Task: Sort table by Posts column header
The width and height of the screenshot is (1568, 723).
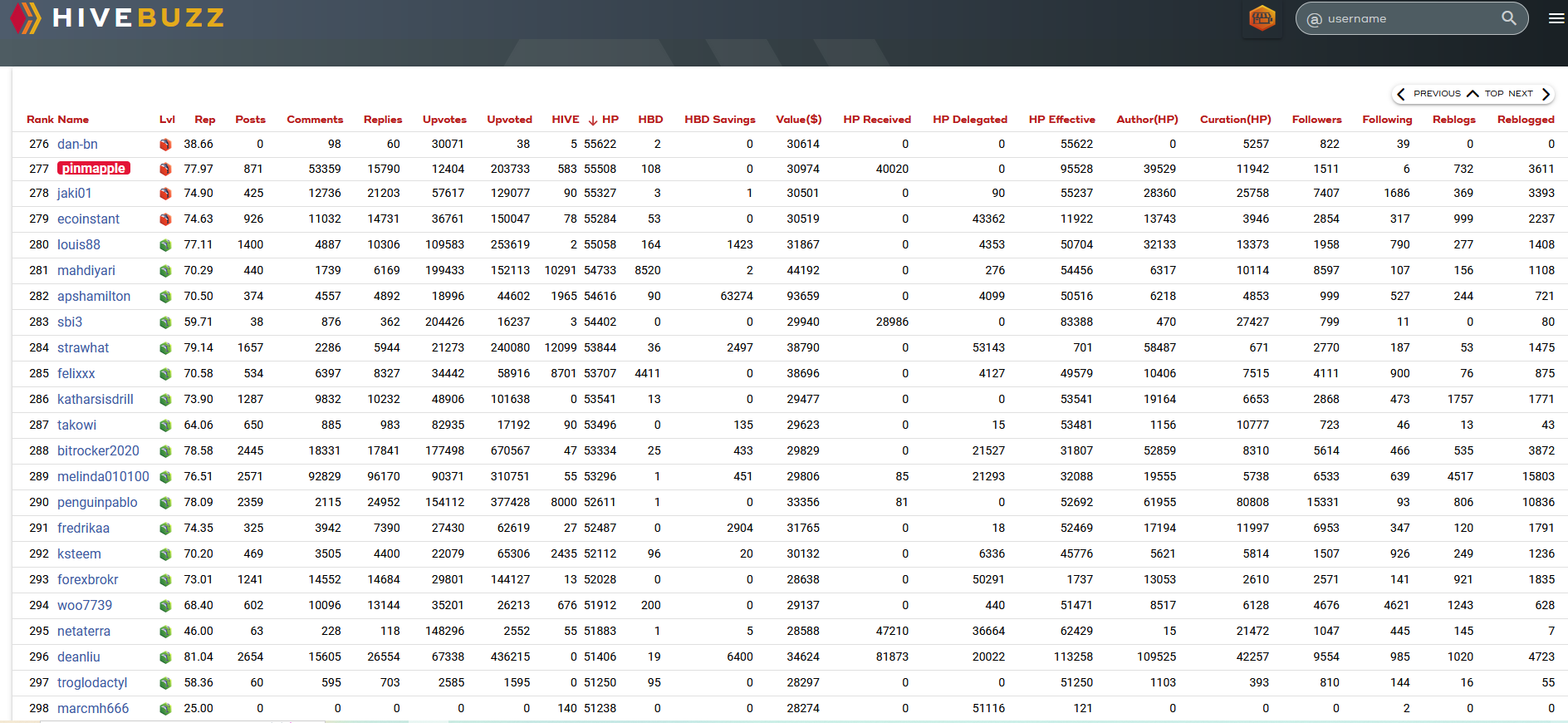Action: pyautogui.click(x=250, y=120)
